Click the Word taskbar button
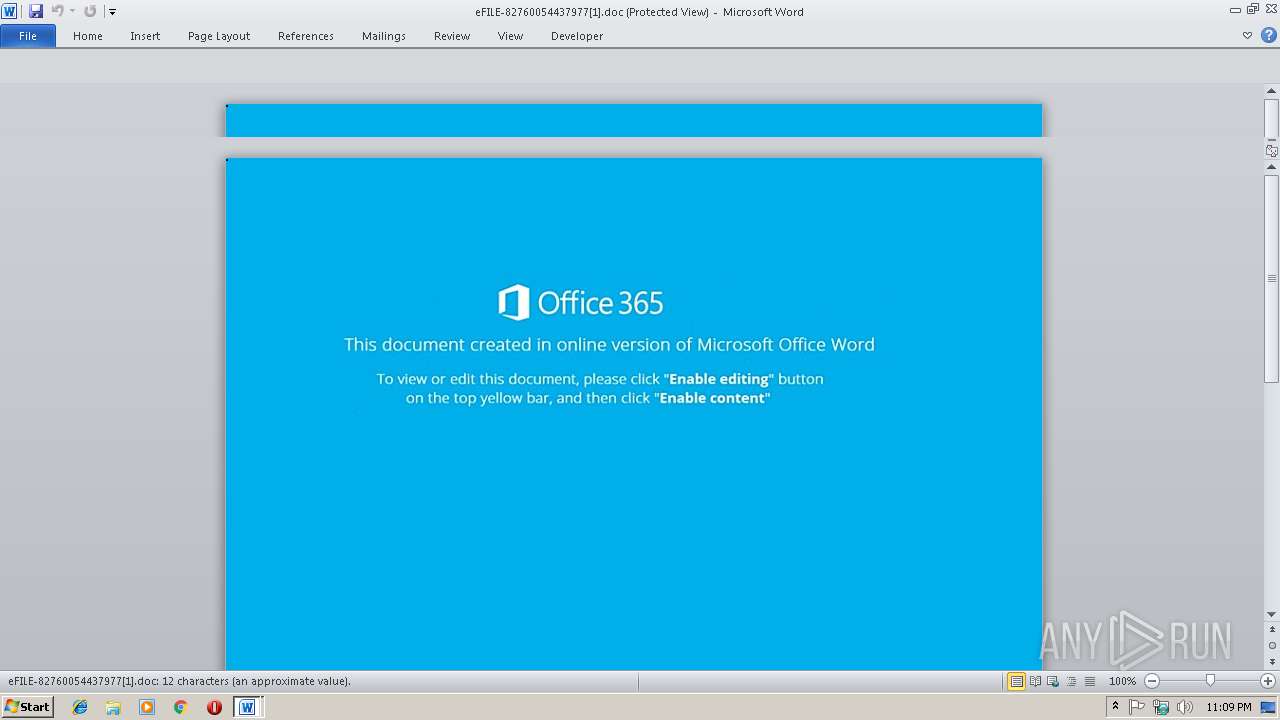 [247, 707]
